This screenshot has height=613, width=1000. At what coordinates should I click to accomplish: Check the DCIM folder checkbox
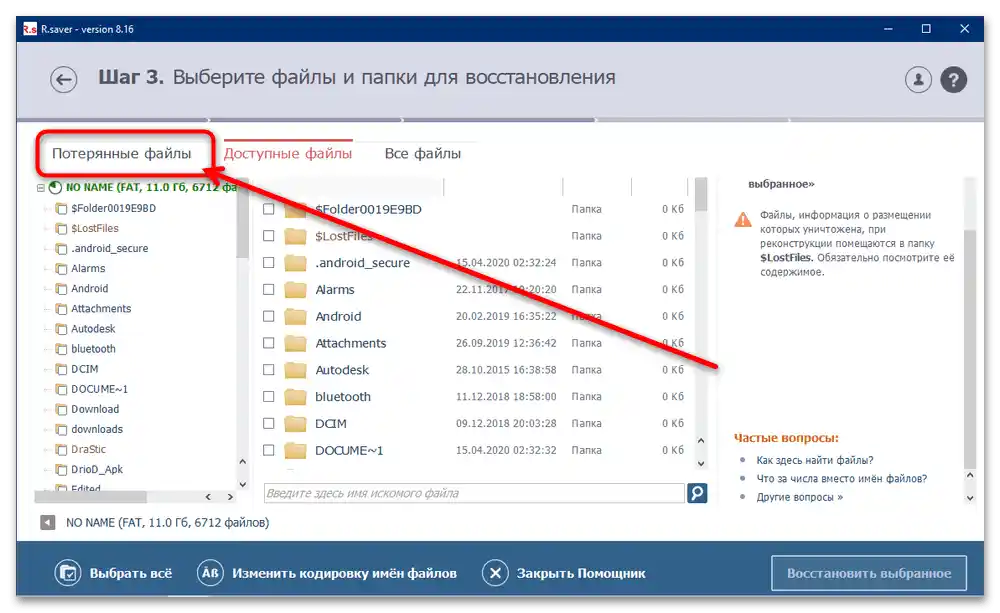tap(268, 424)
